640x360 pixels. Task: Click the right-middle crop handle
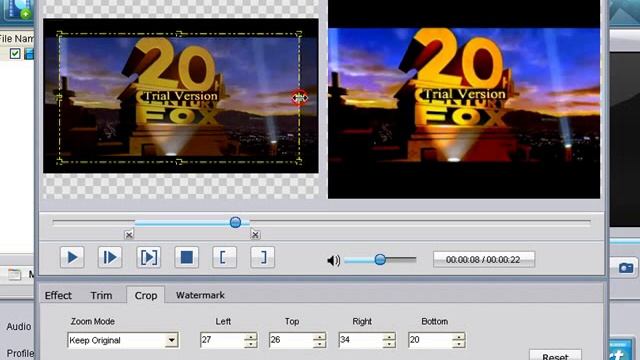coord(299,98)
